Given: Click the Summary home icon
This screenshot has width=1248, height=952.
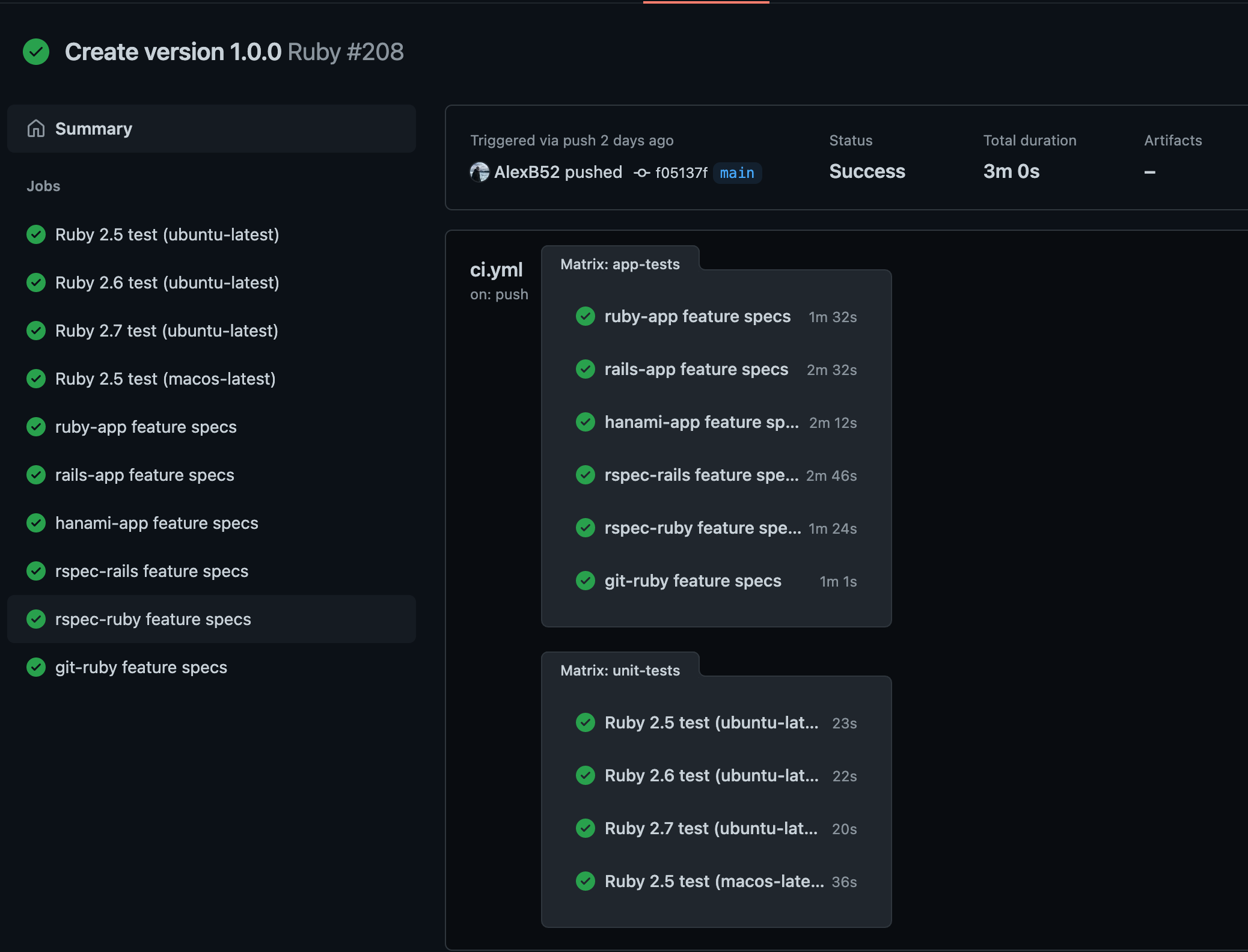Looking at the screenshot, I should point(36,129).
